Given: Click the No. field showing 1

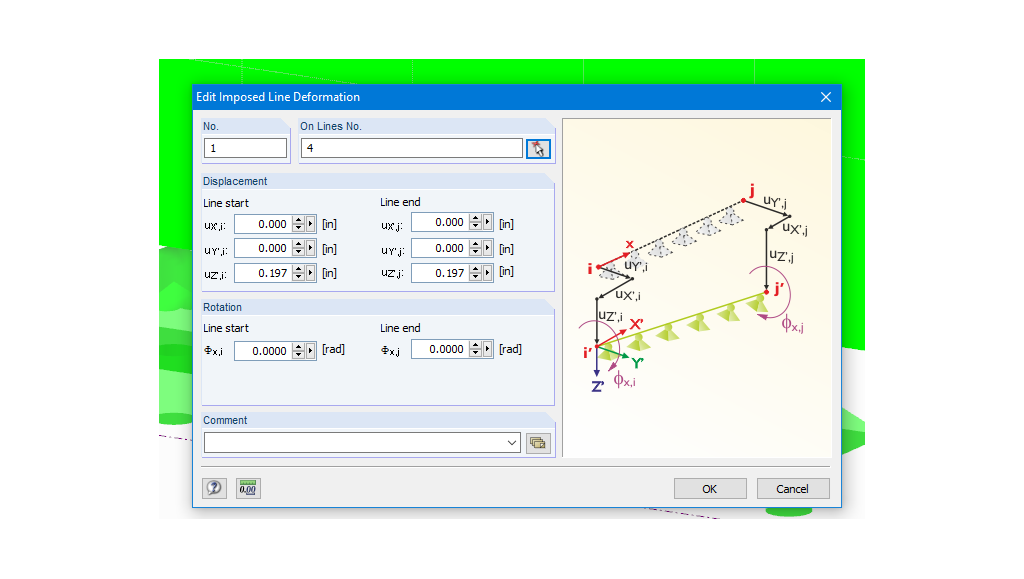Looking at the screenshot, I should 245,148.
